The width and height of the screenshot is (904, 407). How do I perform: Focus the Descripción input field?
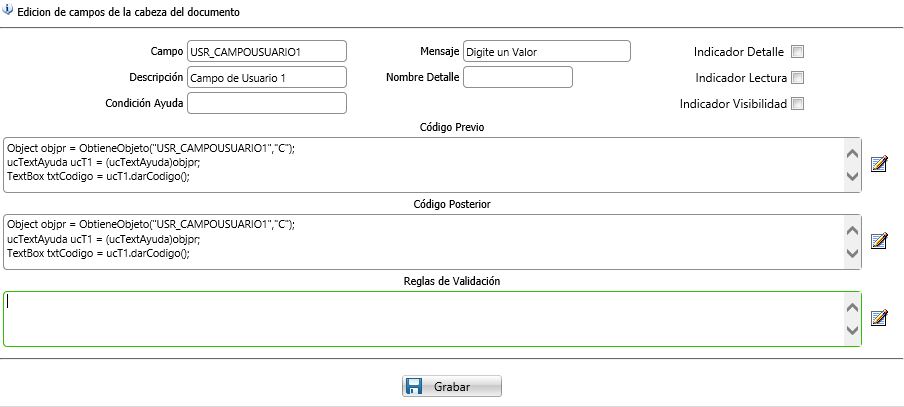[266, 77]
